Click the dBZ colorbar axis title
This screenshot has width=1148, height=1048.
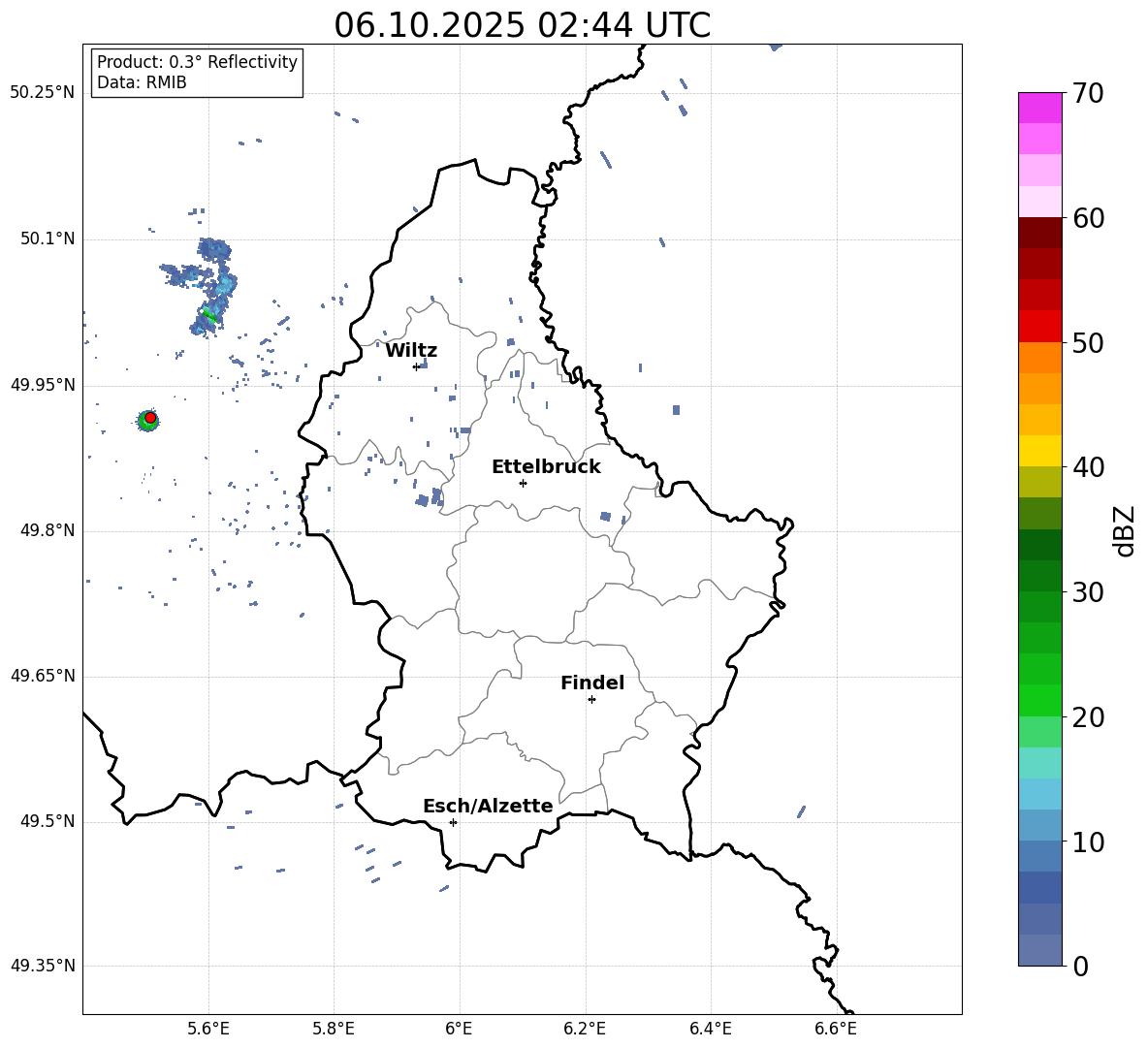pyautogui.click(x=1125, y=530)
